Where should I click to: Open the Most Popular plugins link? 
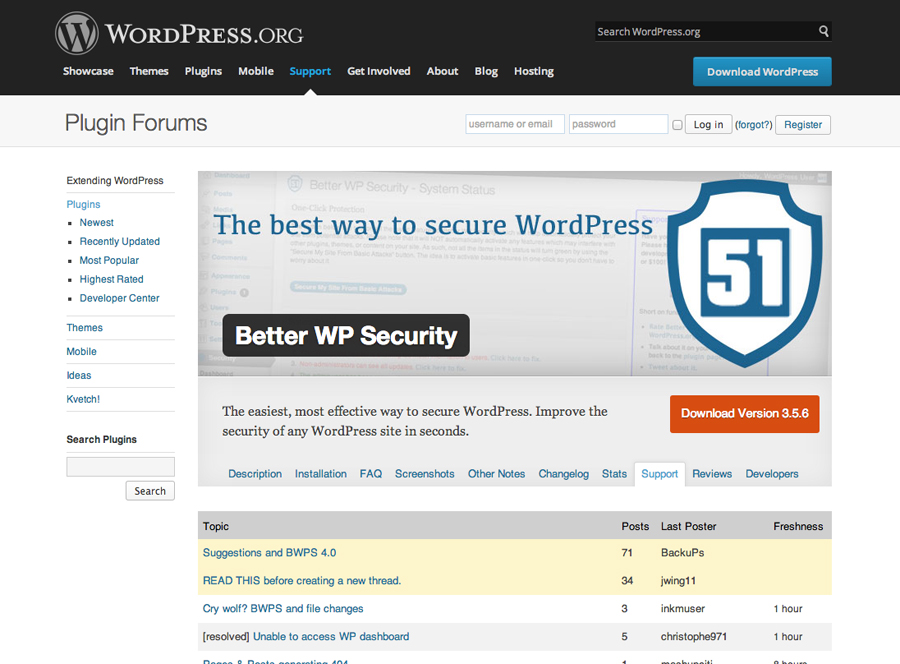click(x=109, y=261)
